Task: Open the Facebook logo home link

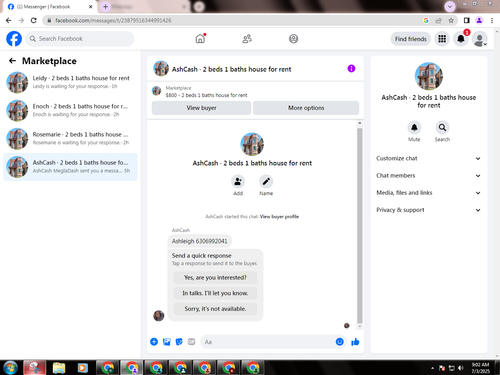Action: [14, 39]
